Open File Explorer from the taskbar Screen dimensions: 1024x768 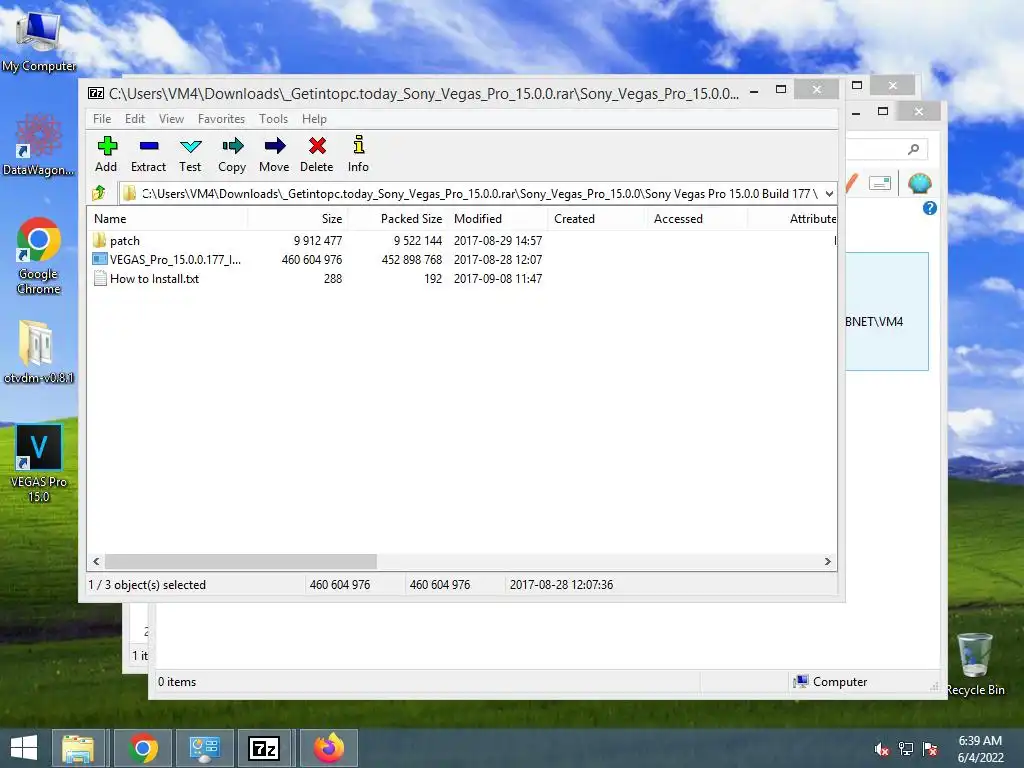click(x=78, y=748)
